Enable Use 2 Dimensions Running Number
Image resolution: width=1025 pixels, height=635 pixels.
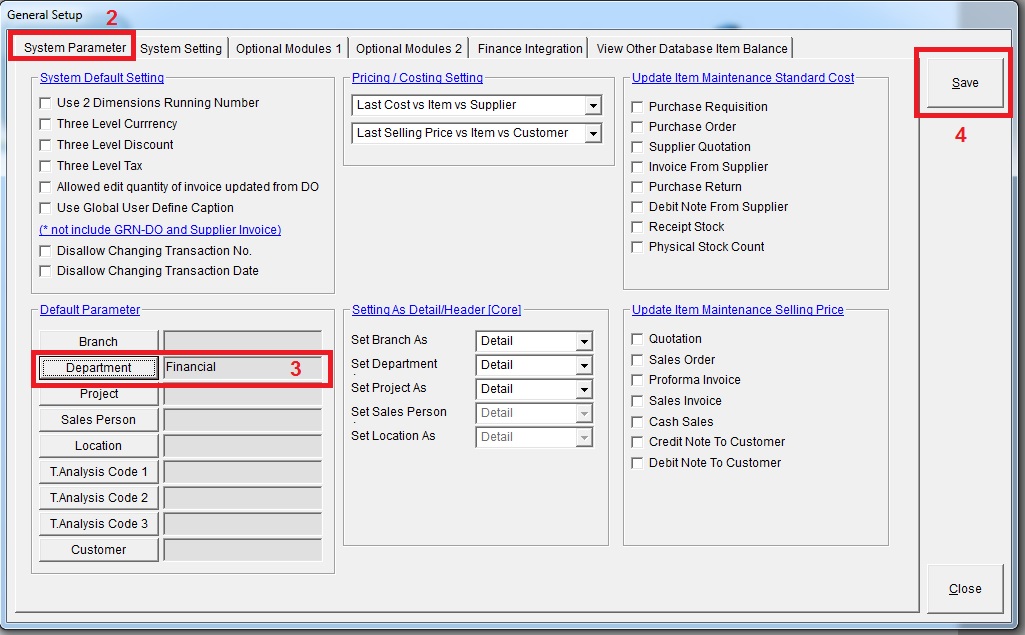point(45,103)
